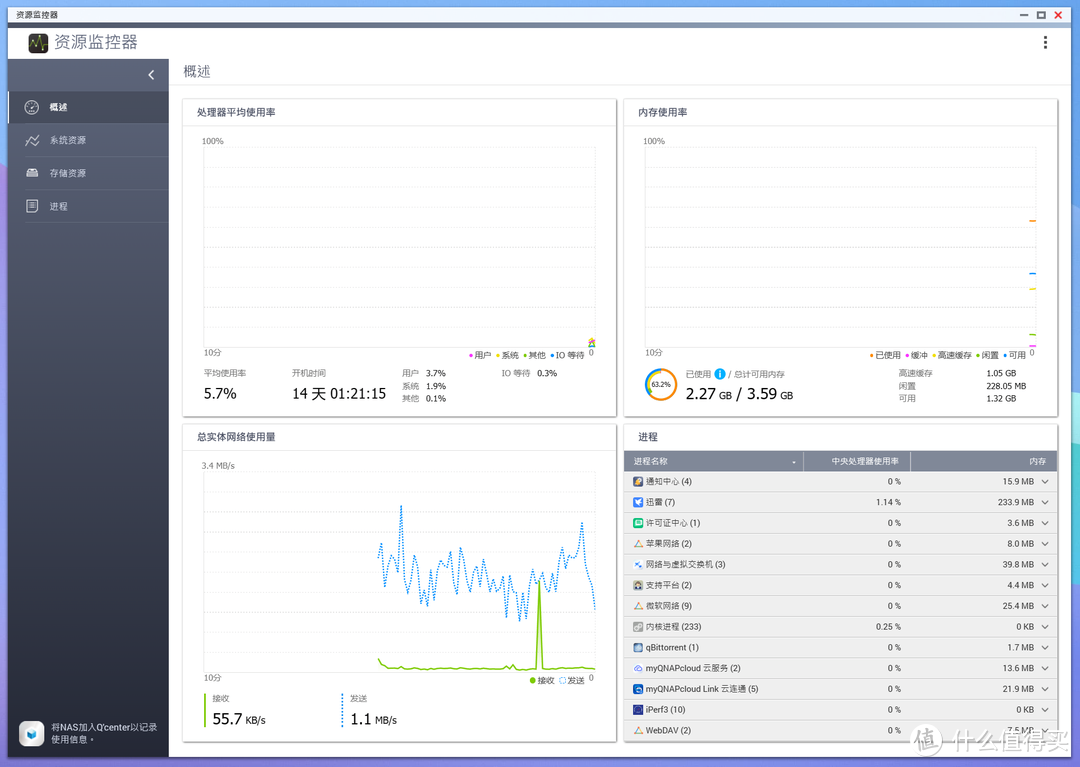The height and width of the screenshot is (767, 1080).
Task: Open the 系统资源 sidebar item
Action: pyautogui.click(x=88, y=140)
